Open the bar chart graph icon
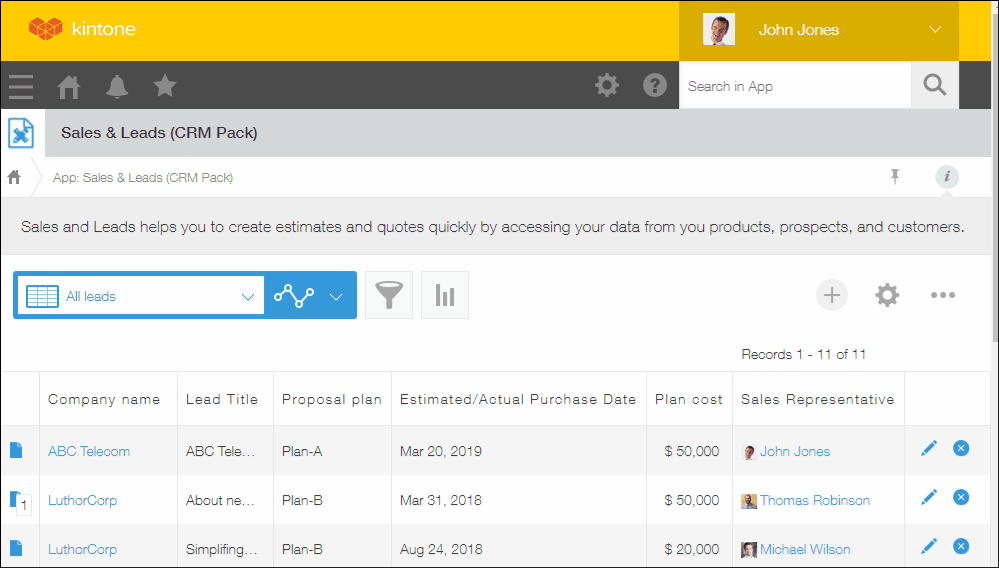 click(445, 296)
